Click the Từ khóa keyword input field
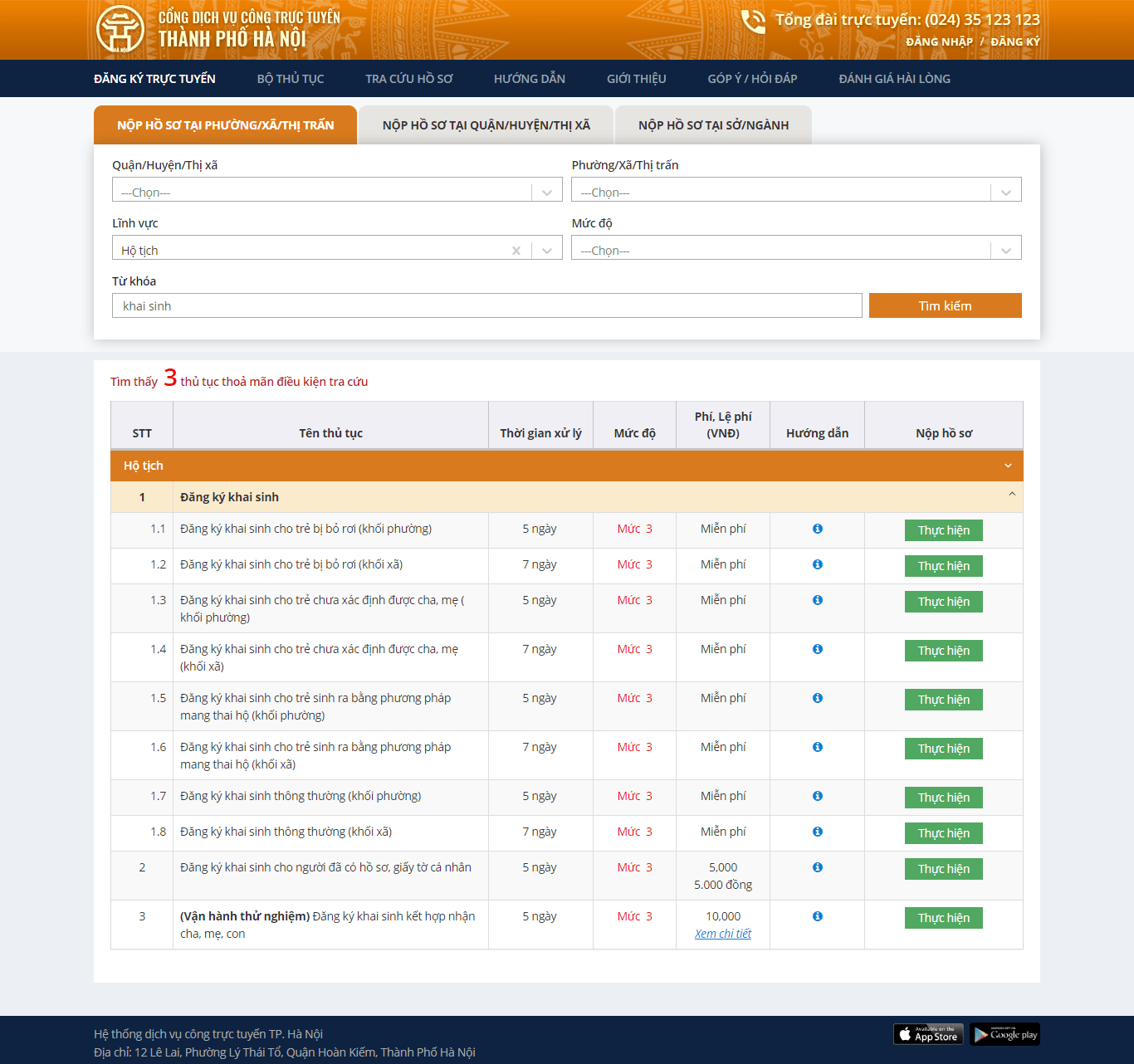Viewport: 1134px width, 1064px height. click(x=486, y=306)
